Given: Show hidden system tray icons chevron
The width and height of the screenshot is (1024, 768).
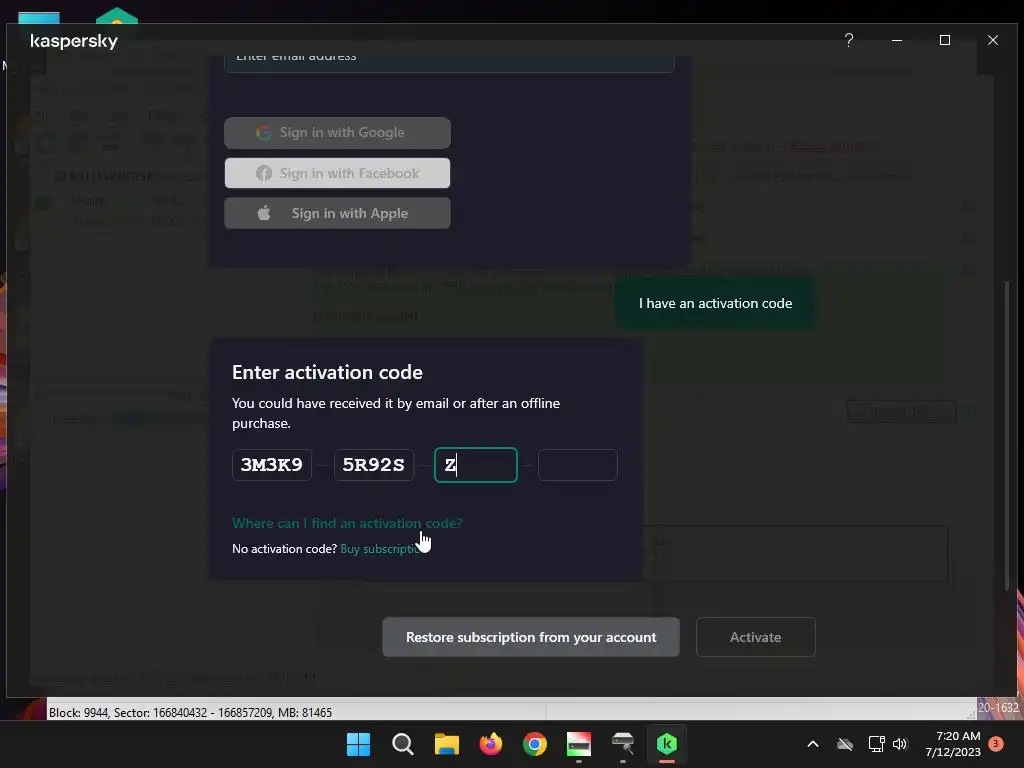Looking at the screenshot, I should coord(813,744).
